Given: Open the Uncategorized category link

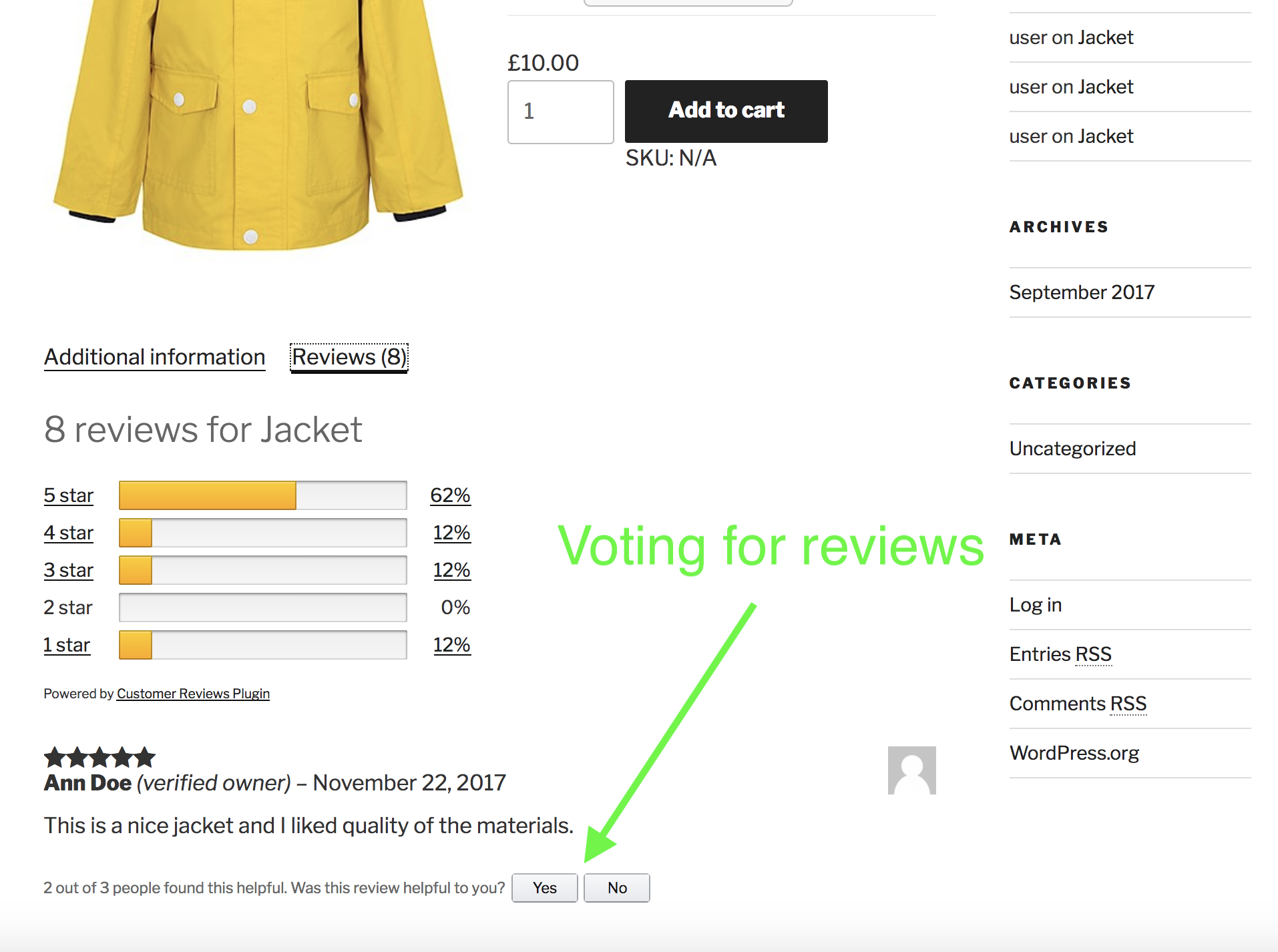Looking at the screenshot, I should point(1072,449).
